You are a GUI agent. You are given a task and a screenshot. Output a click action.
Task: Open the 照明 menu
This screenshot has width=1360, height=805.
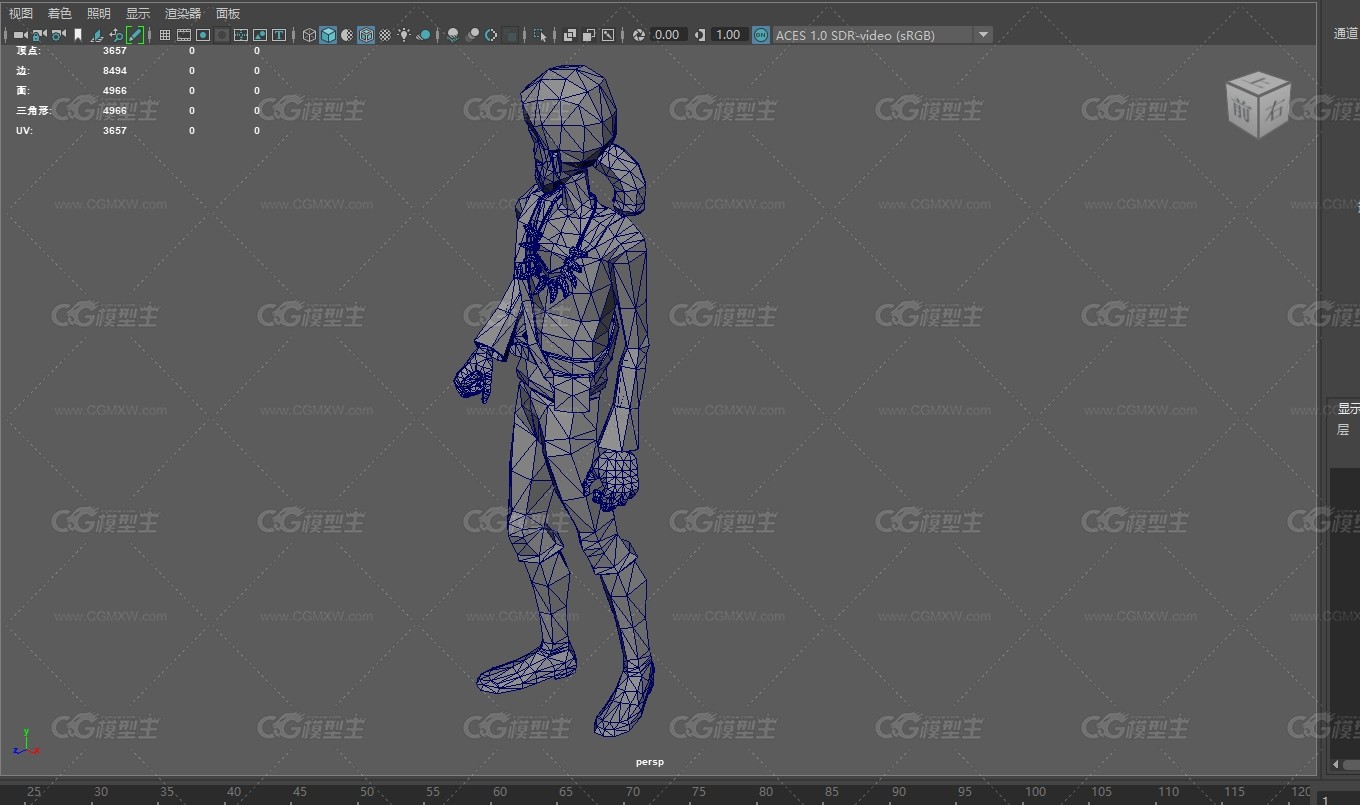99,13
